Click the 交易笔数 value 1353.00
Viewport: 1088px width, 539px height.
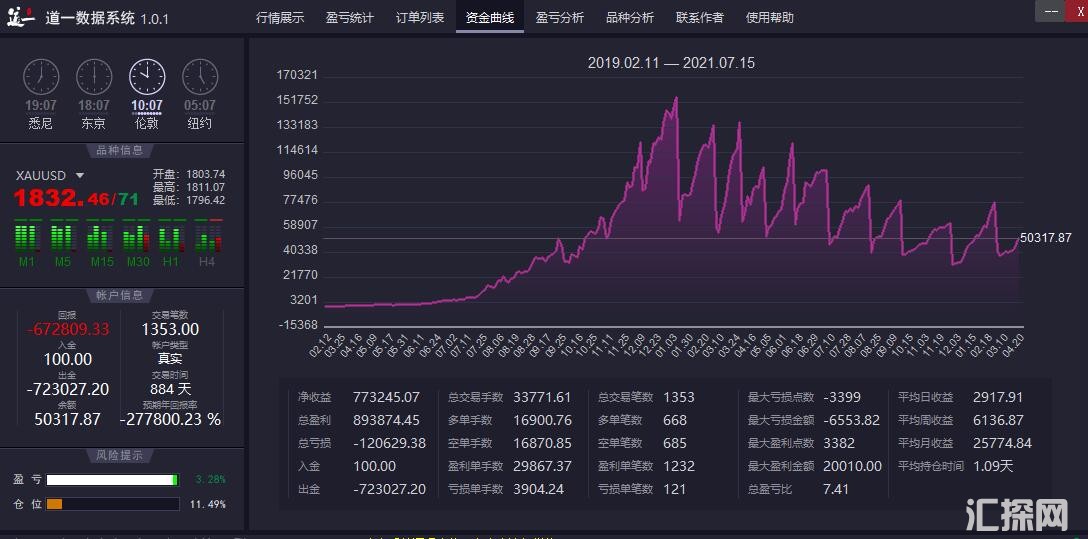170,330
